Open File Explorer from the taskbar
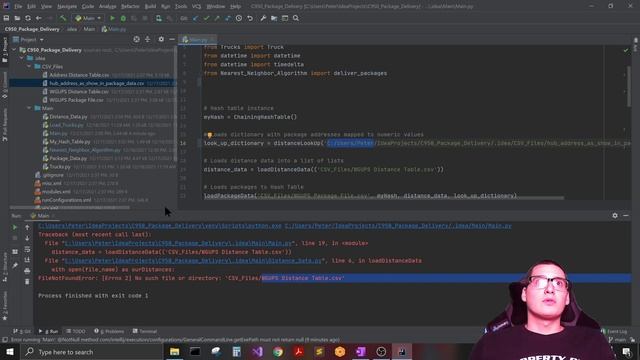 coord(175,352)
